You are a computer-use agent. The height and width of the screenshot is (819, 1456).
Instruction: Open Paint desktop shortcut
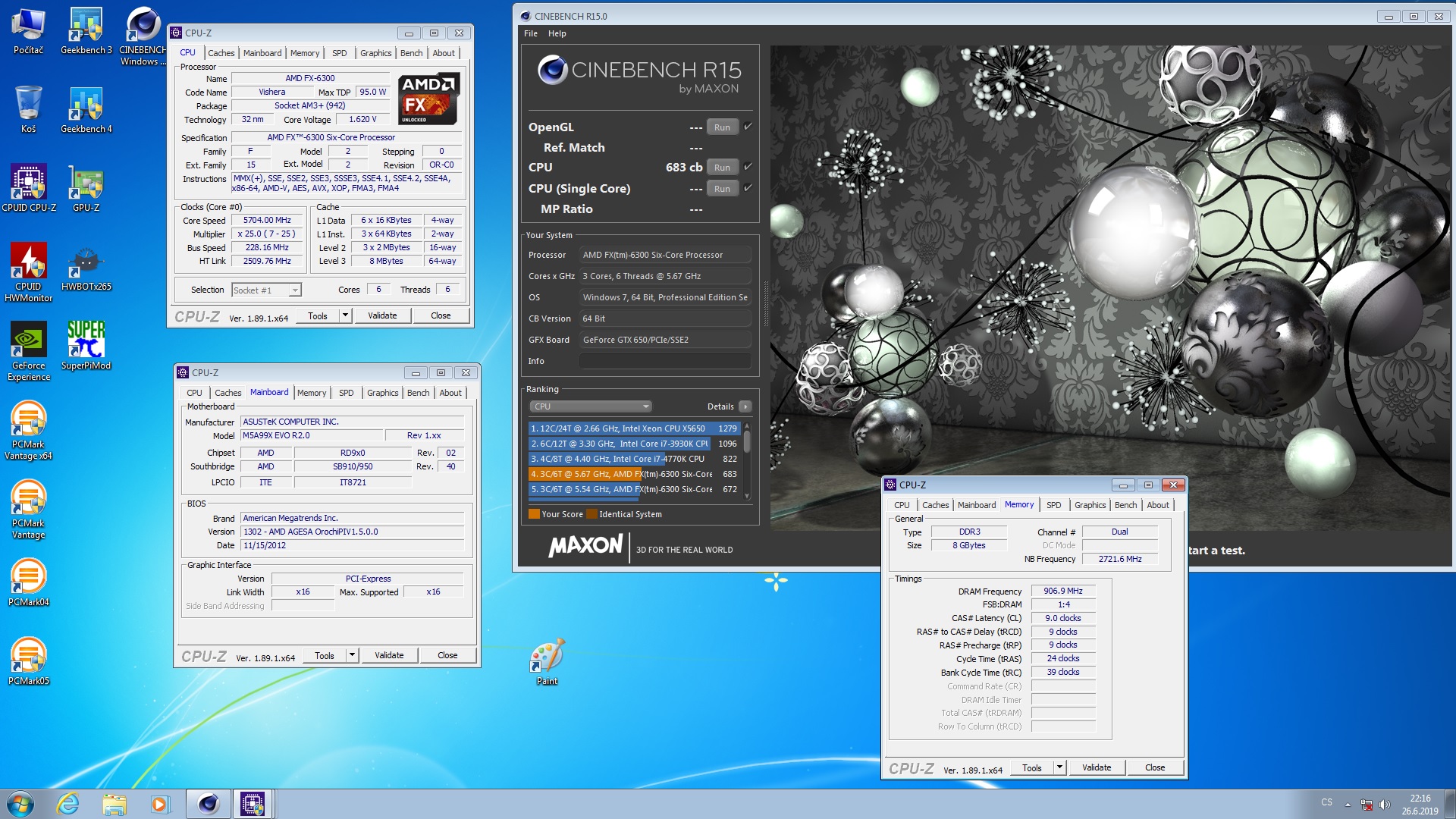547,661
